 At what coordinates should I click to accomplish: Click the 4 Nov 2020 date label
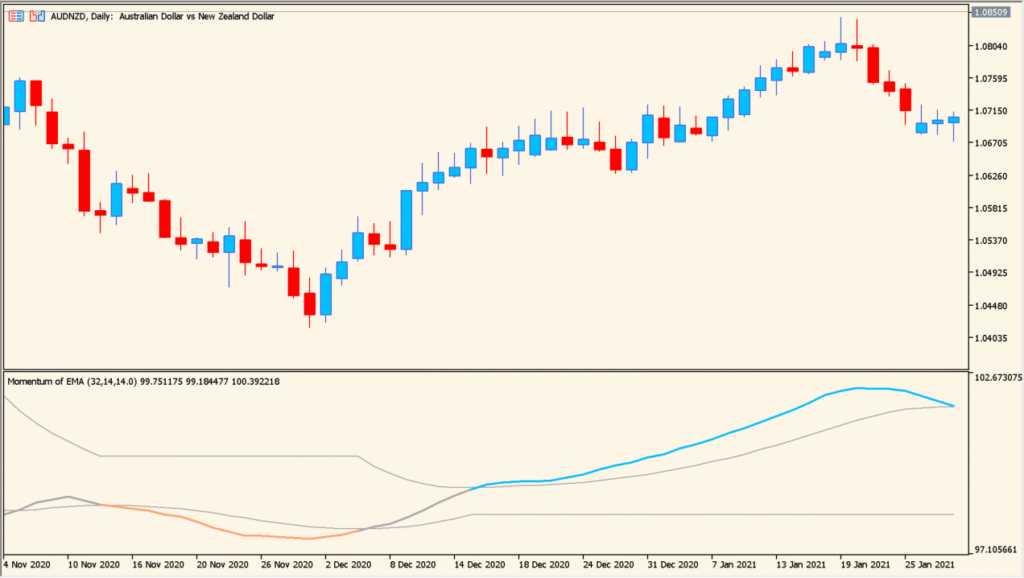pyautogui.click(x=27, y=564)
